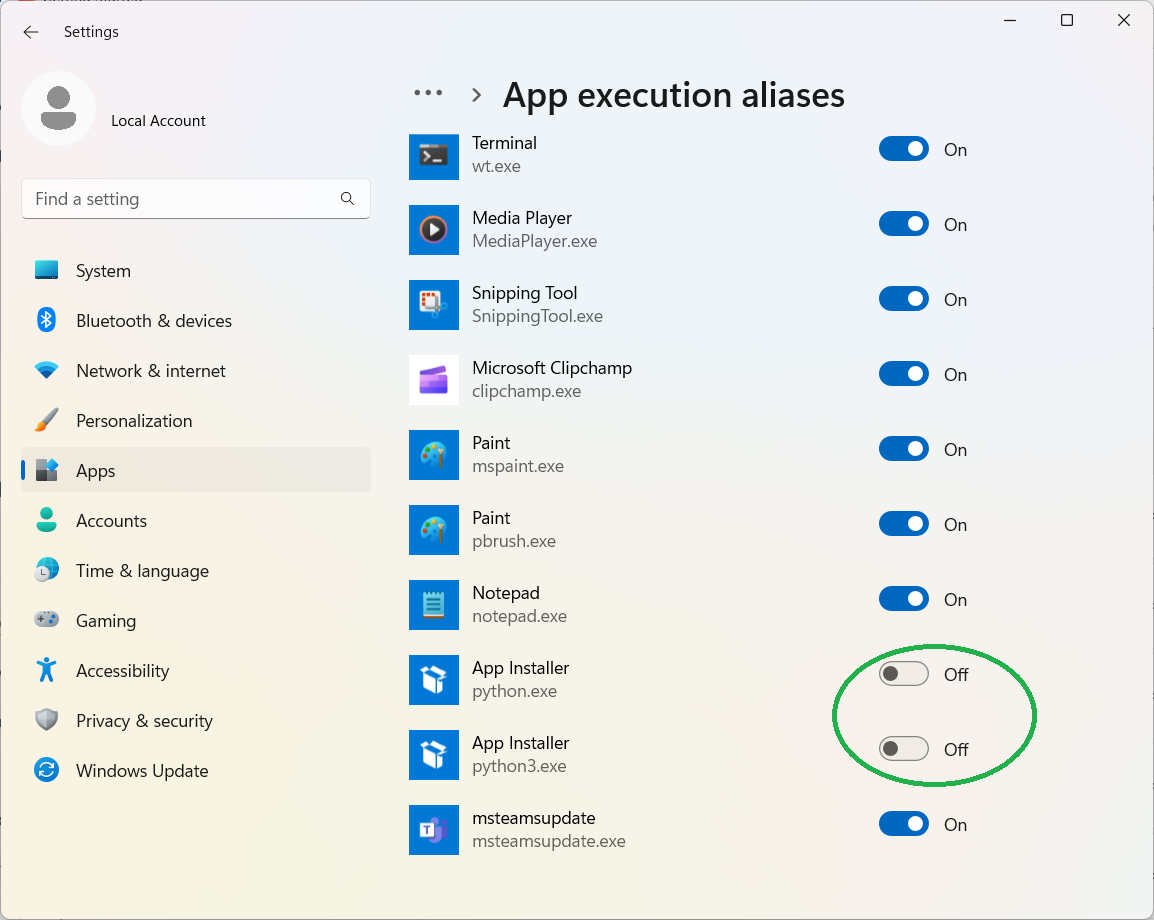Click the Bluetooth icon in sidebar
This screenshot has width=1154, height=920.
click(x=46, y=320)
